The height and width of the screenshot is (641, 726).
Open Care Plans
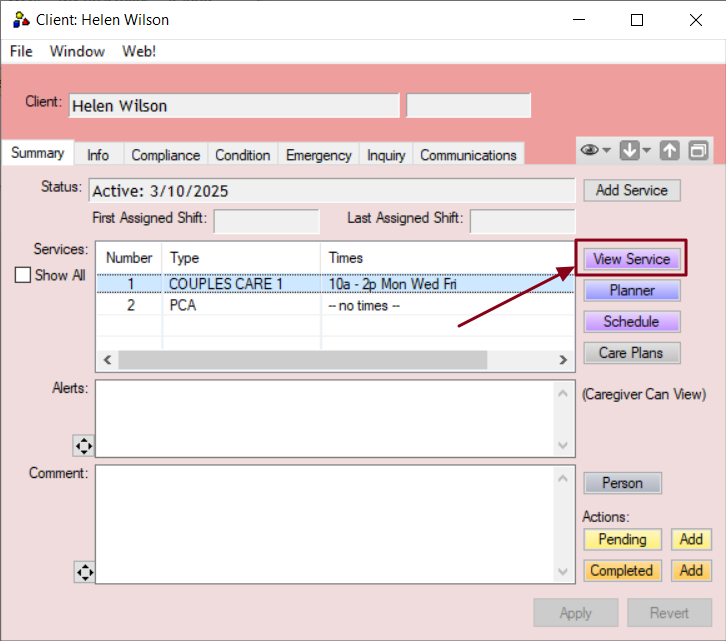pyautogui.click(x=632, y=353)
